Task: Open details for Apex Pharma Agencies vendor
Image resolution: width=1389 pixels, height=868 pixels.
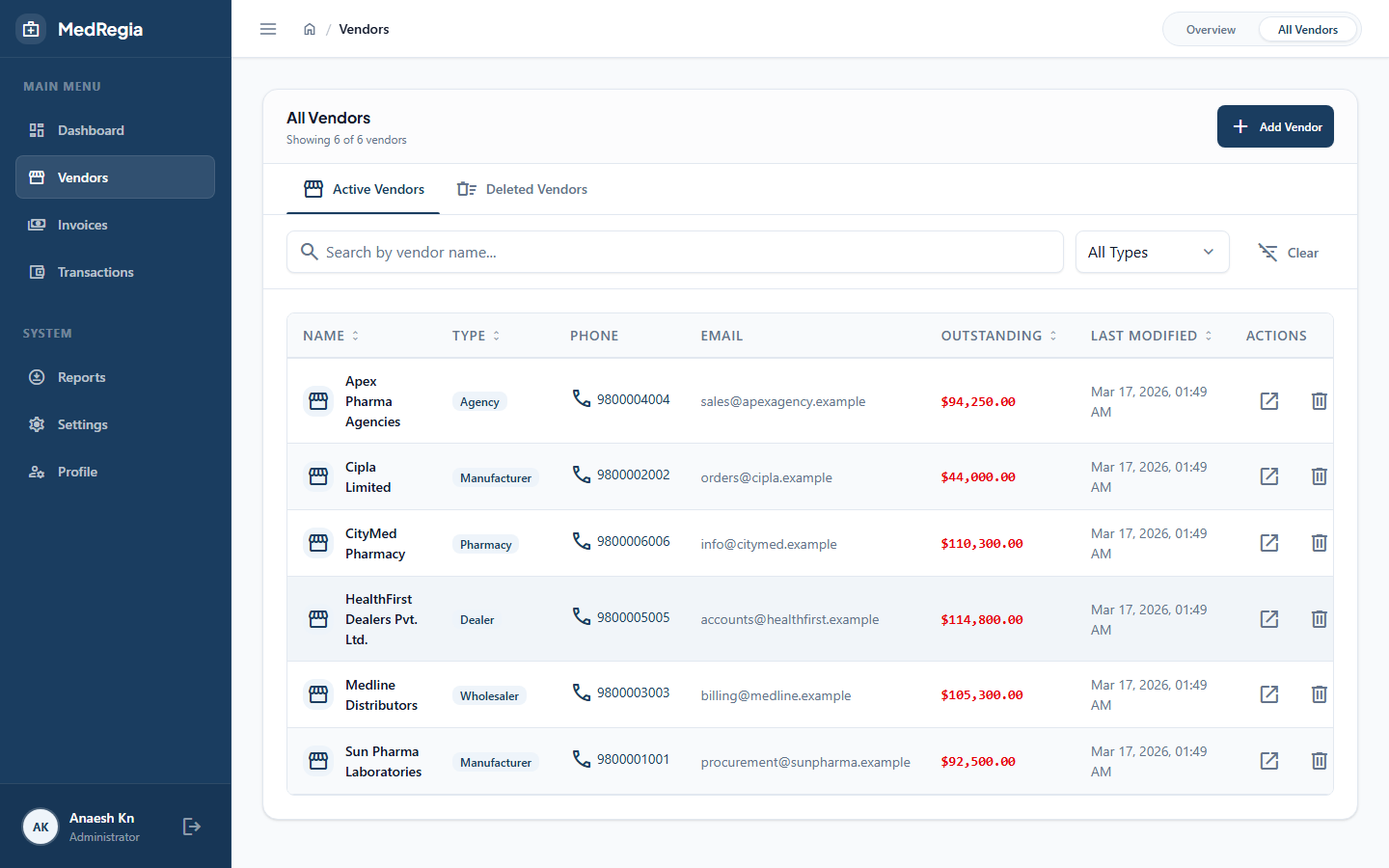Action: click(x=1269, y=401)
